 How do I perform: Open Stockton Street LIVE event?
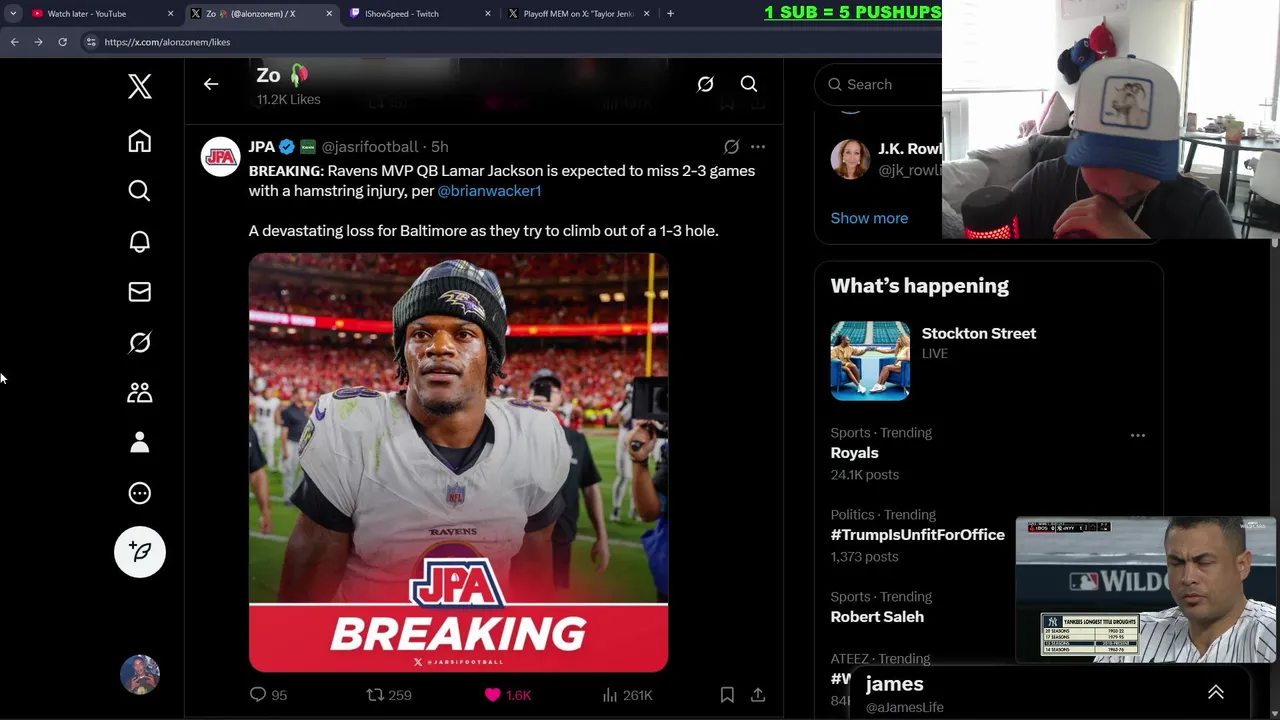[979, 334]
